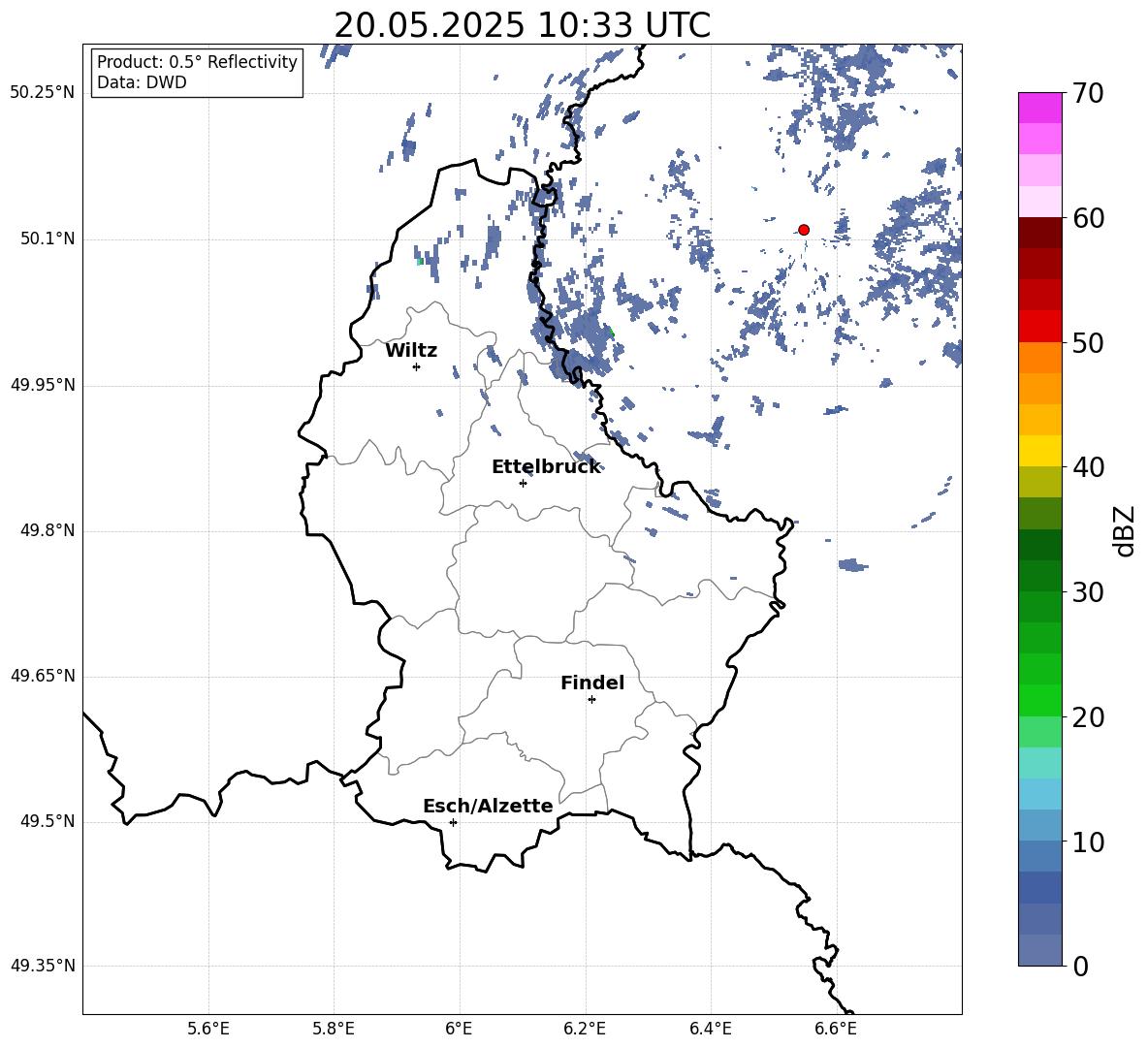Click the Wiltz station cross marker
Viewport: 1148px width, 1048px height.
pyautogui.click(x=417, y=366)
